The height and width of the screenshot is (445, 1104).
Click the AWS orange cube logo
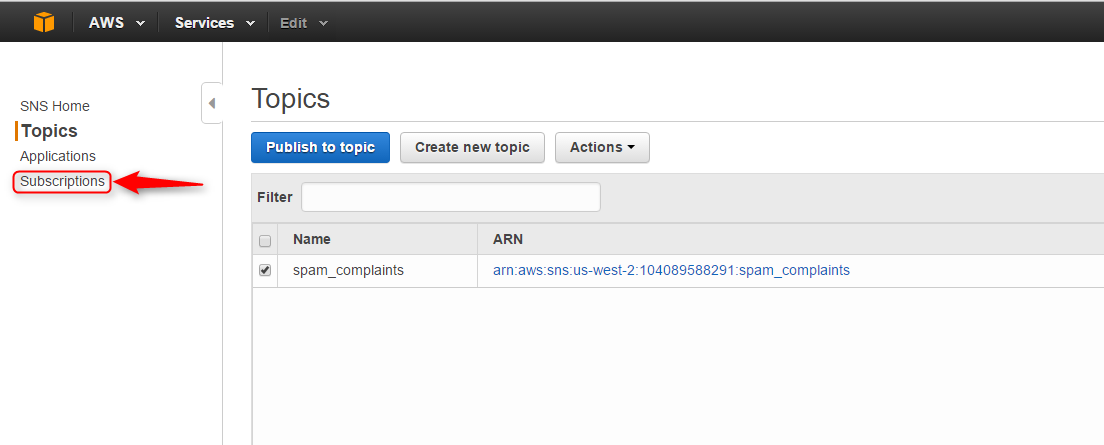click(x=44, y=22)
